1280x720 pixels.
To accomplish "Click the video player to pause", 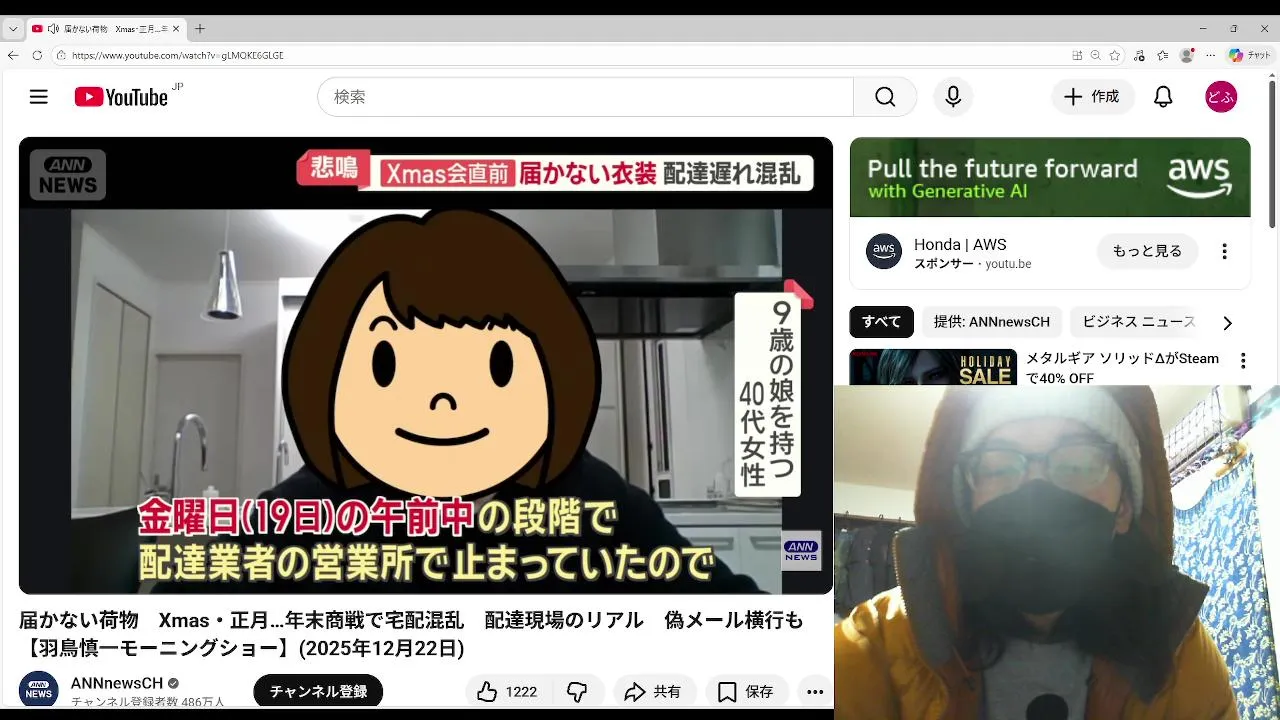I will click(426, 366).
